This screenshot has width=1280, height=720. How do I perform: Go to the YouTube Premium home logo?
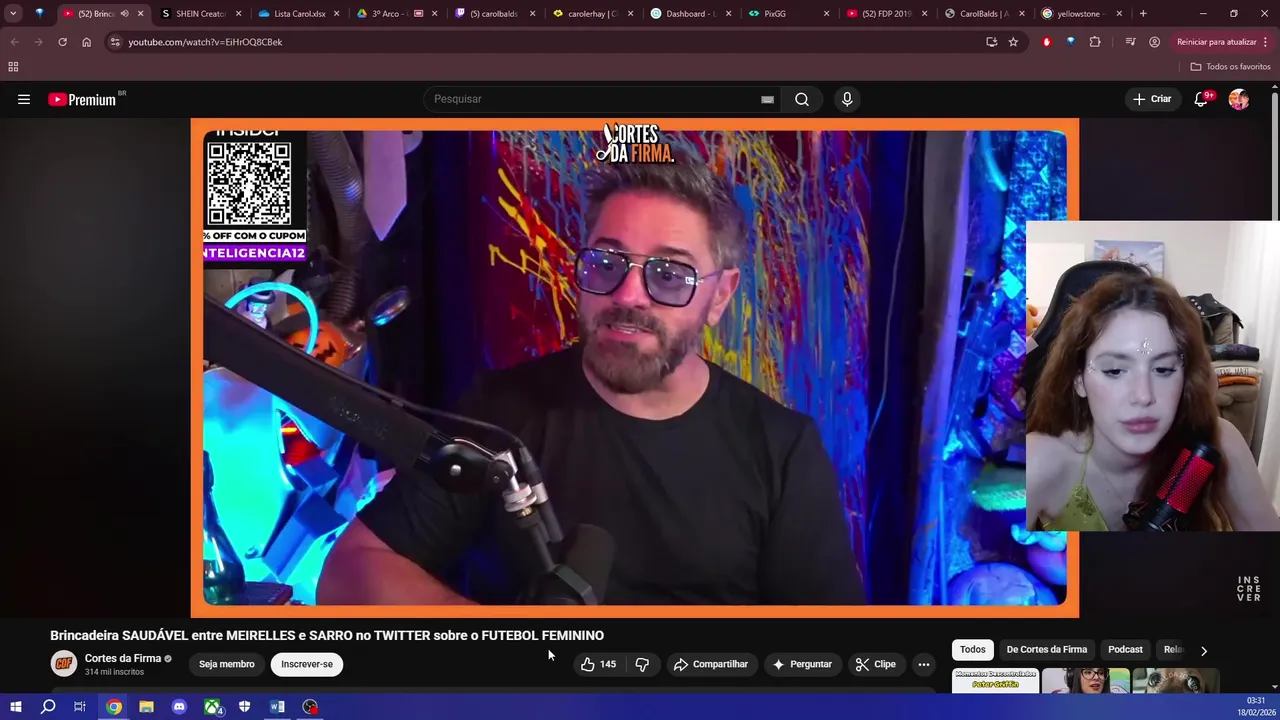[82, 99]
